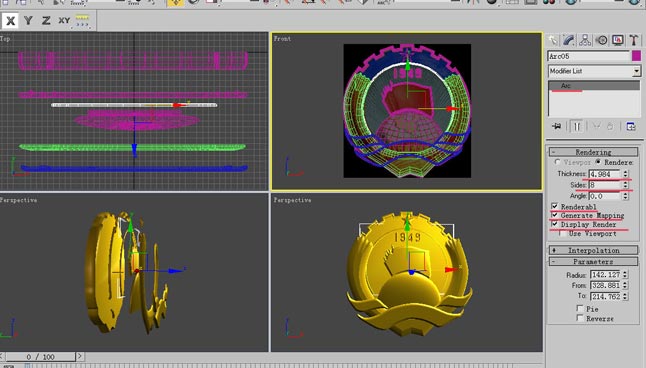Click the Make Unique stack icon
Image resolution: width=646 pixels, height=368 pixels.
pyautogui.click(x=596, y=126)
